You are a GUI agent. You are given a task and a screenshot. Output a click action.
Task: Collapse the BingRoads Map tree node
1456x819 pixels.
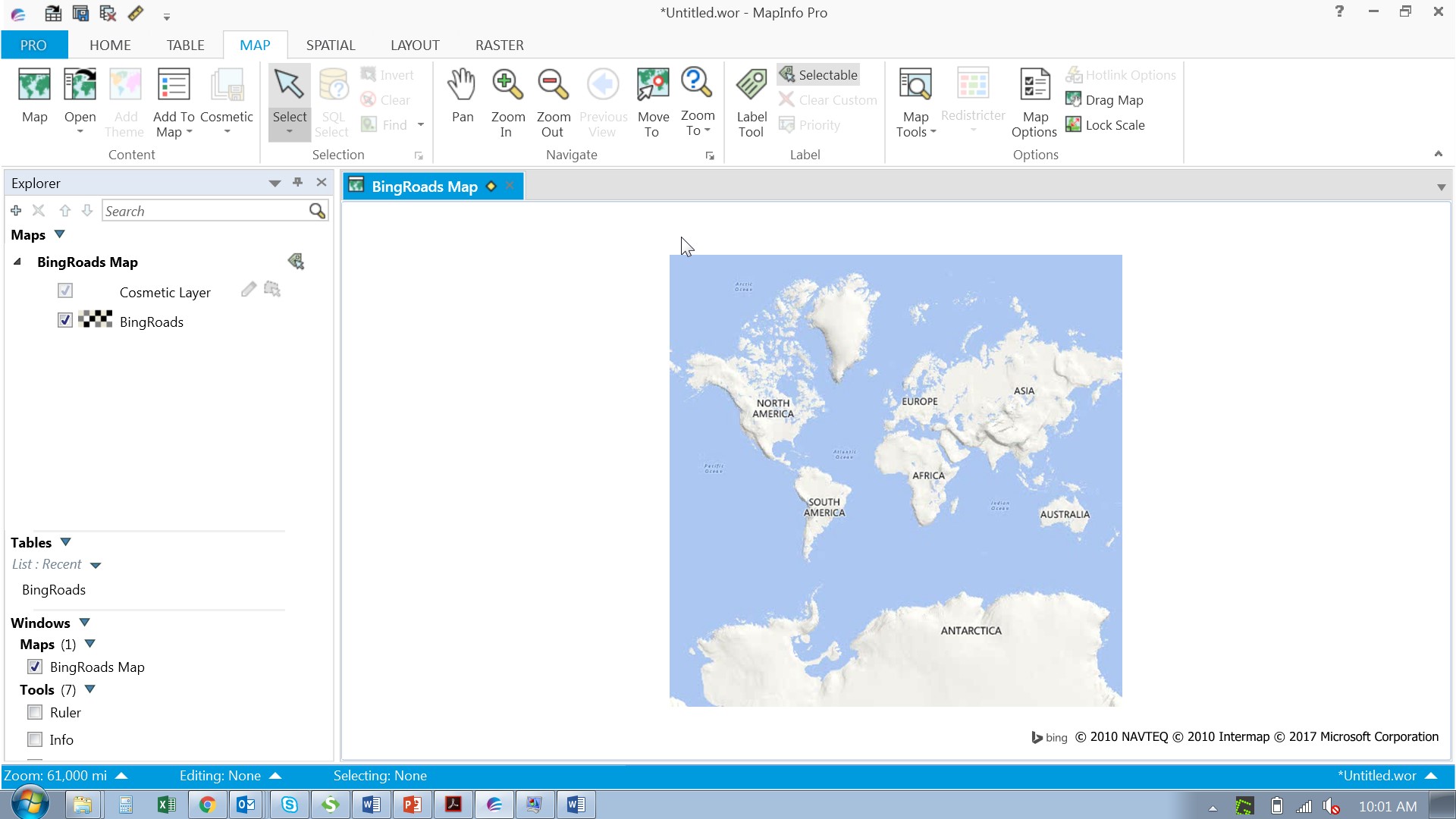tap(17, 262)
